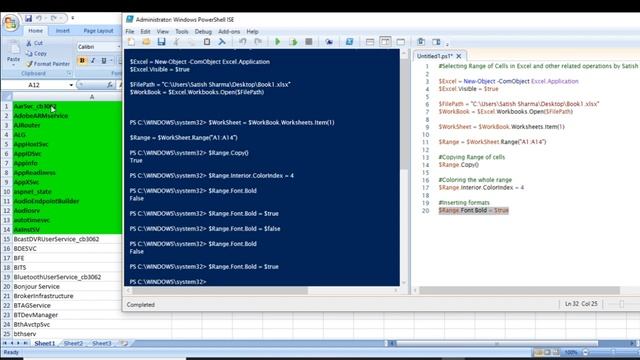Open the Tools menu in PowerShell ISE
The width and height of the screenshot is (640, 360).
182,31
